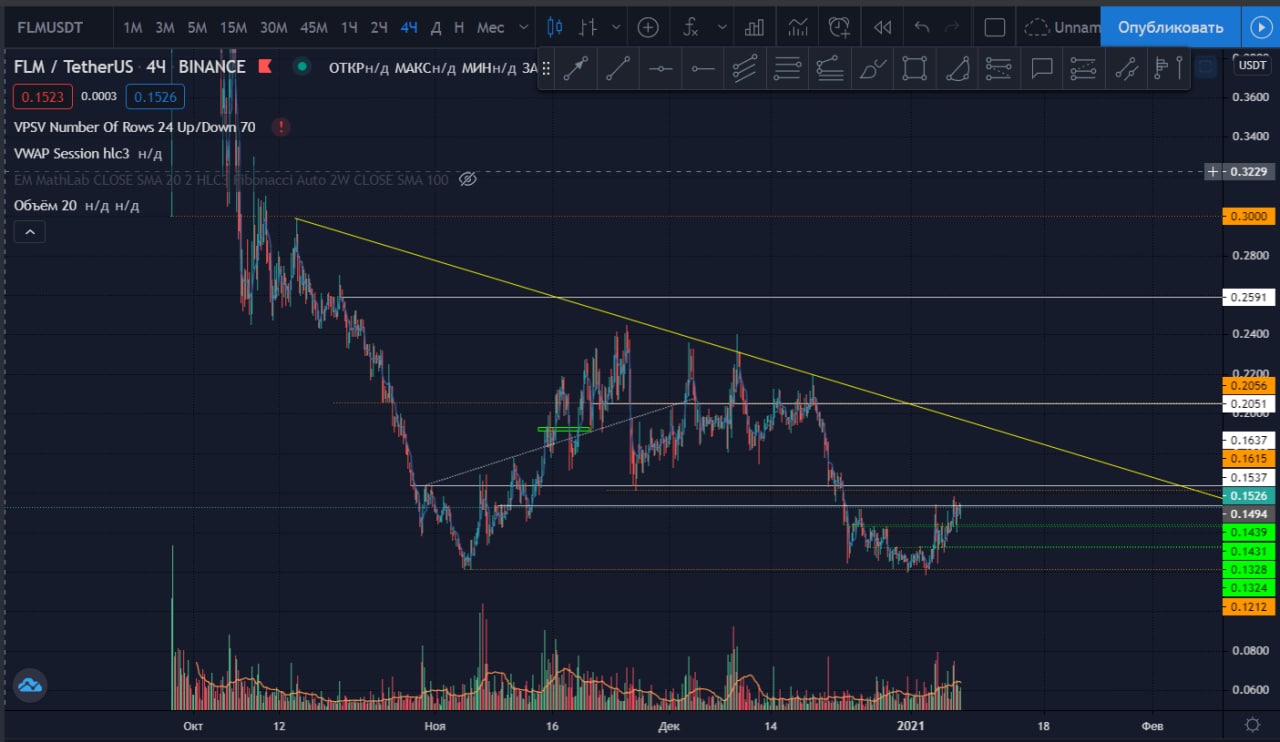
Task: Click the red error icon beside VPSV
Action: [282, 127]
